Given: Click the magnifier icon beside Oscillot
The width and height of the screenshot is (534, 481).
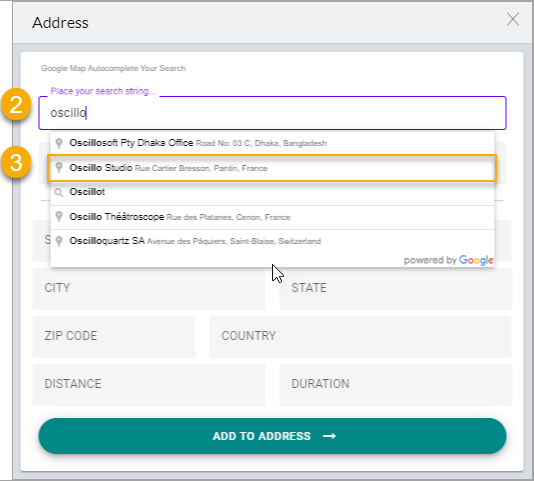Looking at the screenshot, I should point(59,192).
